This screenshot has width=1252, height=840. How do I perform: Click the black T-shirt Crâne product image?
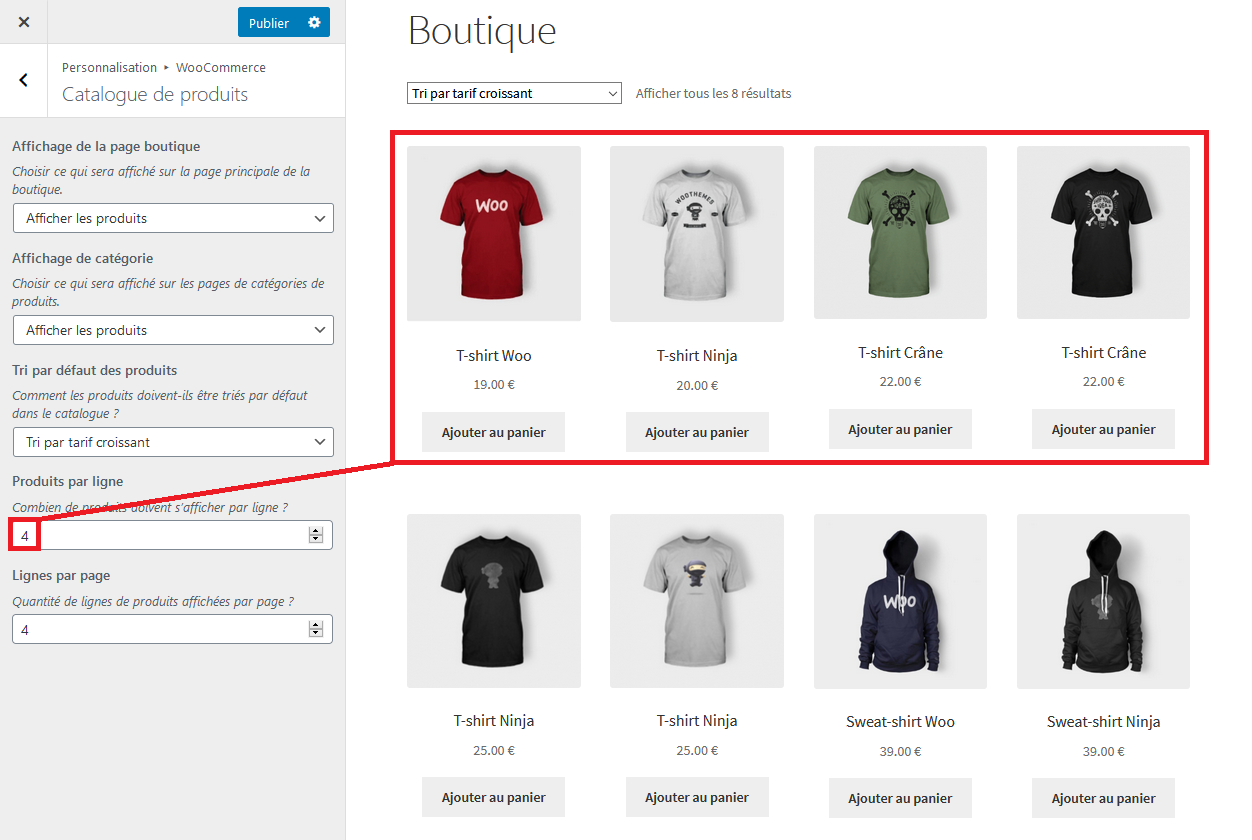[x=1103, y=233]
